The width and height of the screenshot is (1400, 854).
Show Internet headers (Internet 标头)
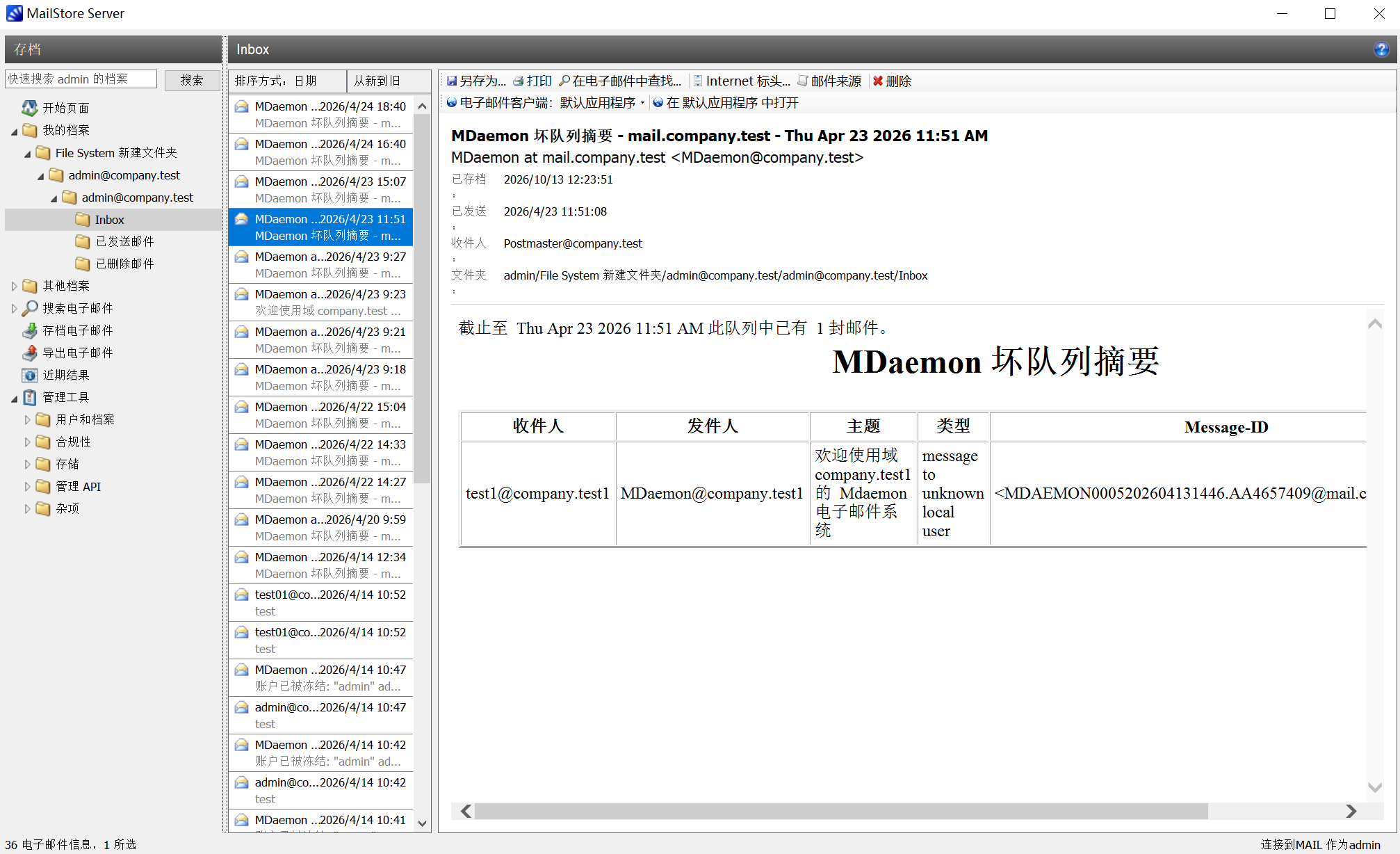pyautogui.click(x=742, y=81)
